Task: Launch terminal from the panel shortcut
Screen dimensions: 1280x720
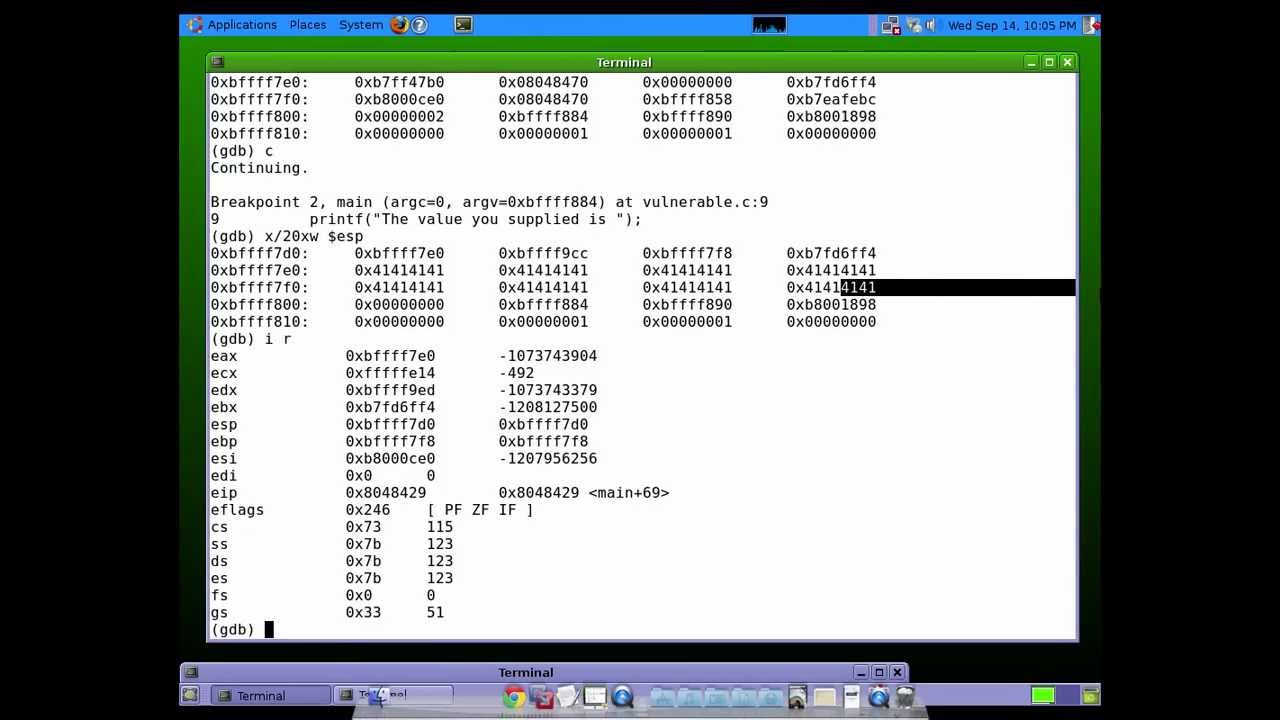Action: click(x=463, y=25)
